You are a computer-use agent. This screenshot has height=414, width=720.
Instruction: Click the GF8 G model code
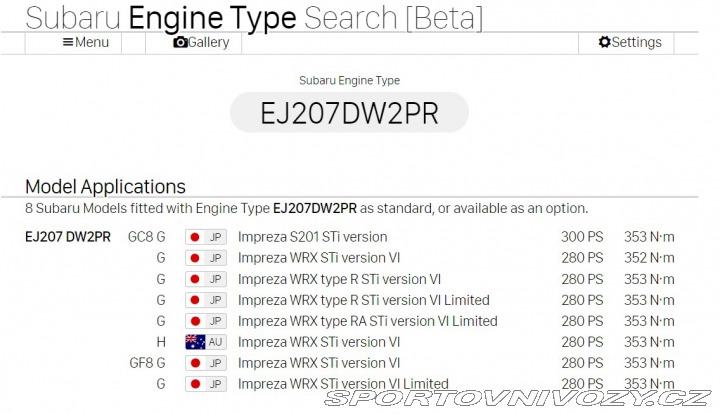(146, 363)
